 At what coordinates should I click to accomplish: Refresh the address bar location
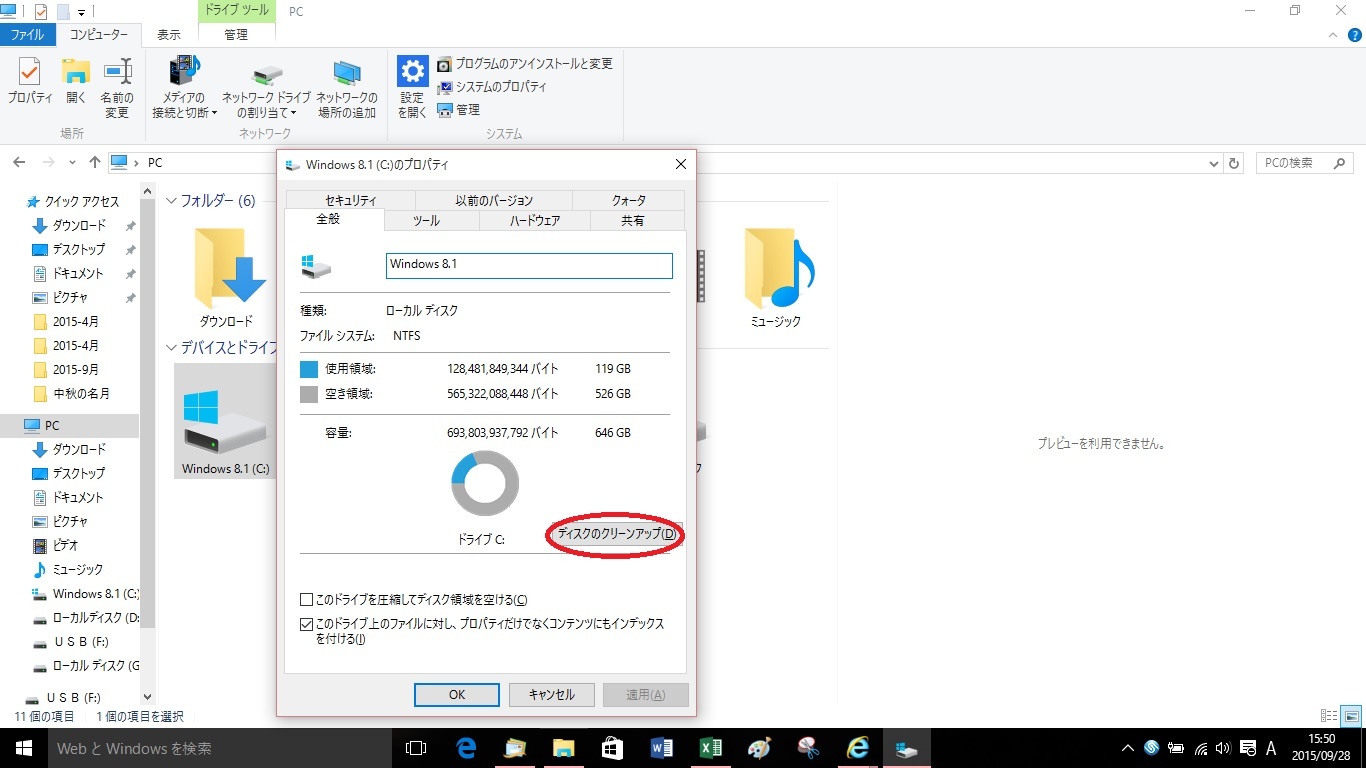pos(1234,163)
